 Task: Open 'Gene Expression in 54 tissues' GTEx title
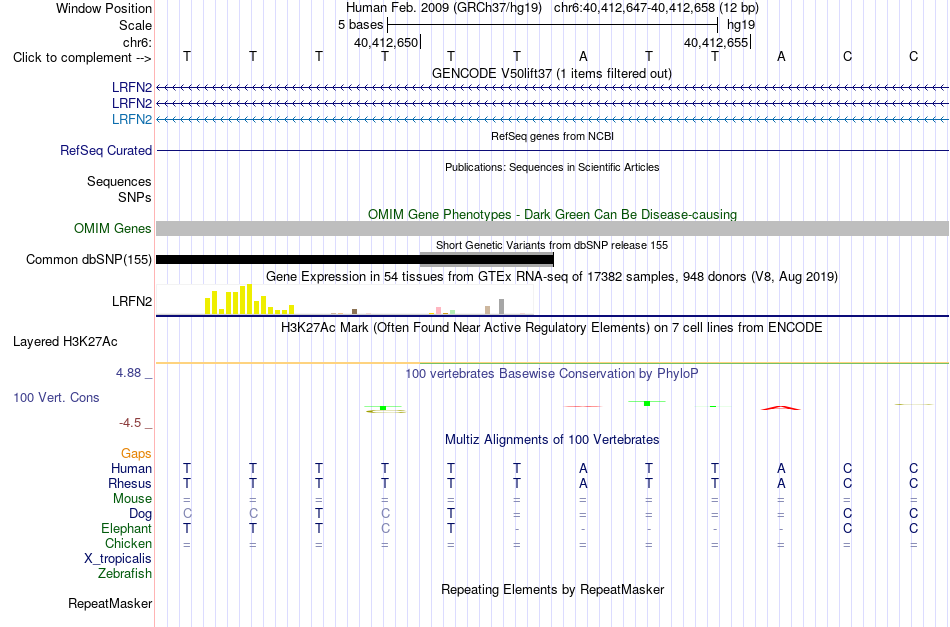[x=552, y=277]
